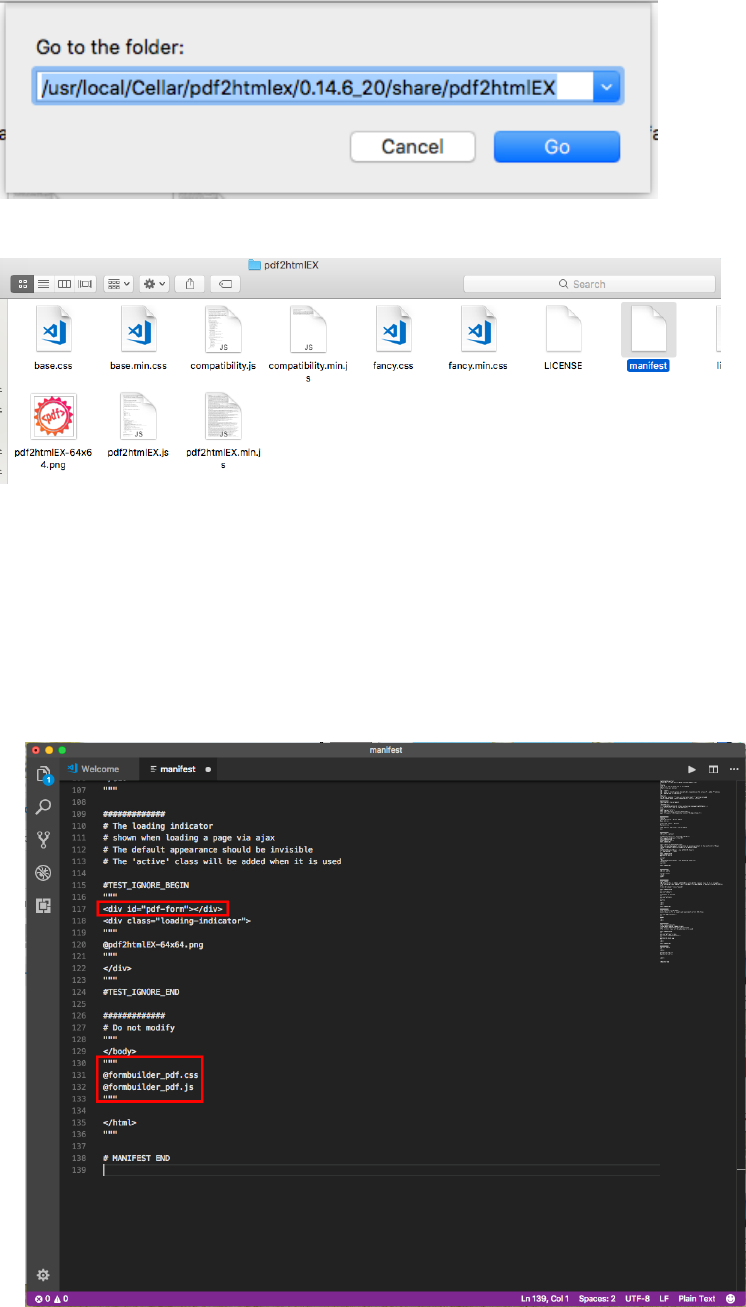Click the errors and warnings status item
The image size is (746, 1307).
tap(51, 1299)
